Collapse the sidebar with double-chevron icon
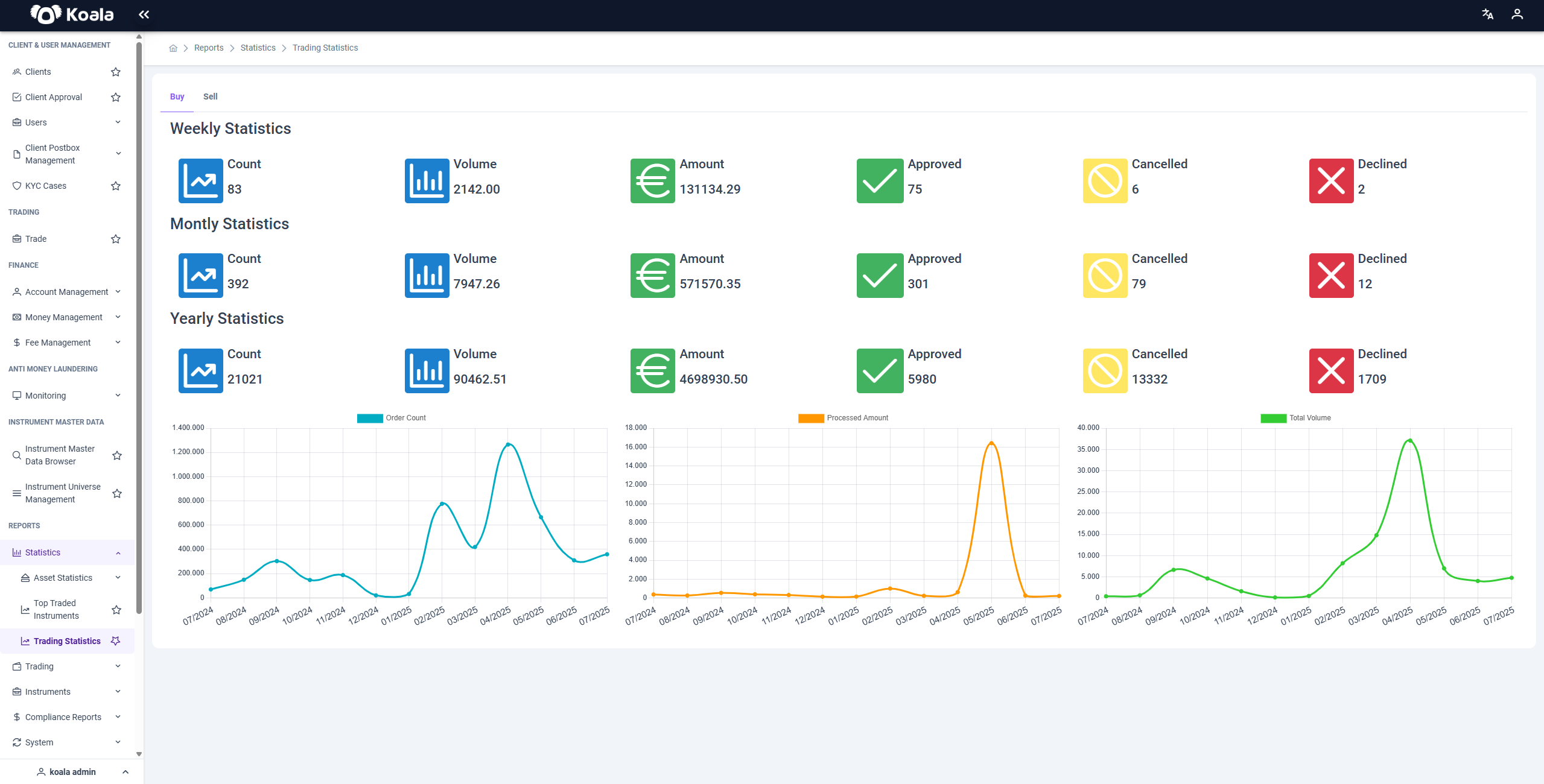 [144, 14]
